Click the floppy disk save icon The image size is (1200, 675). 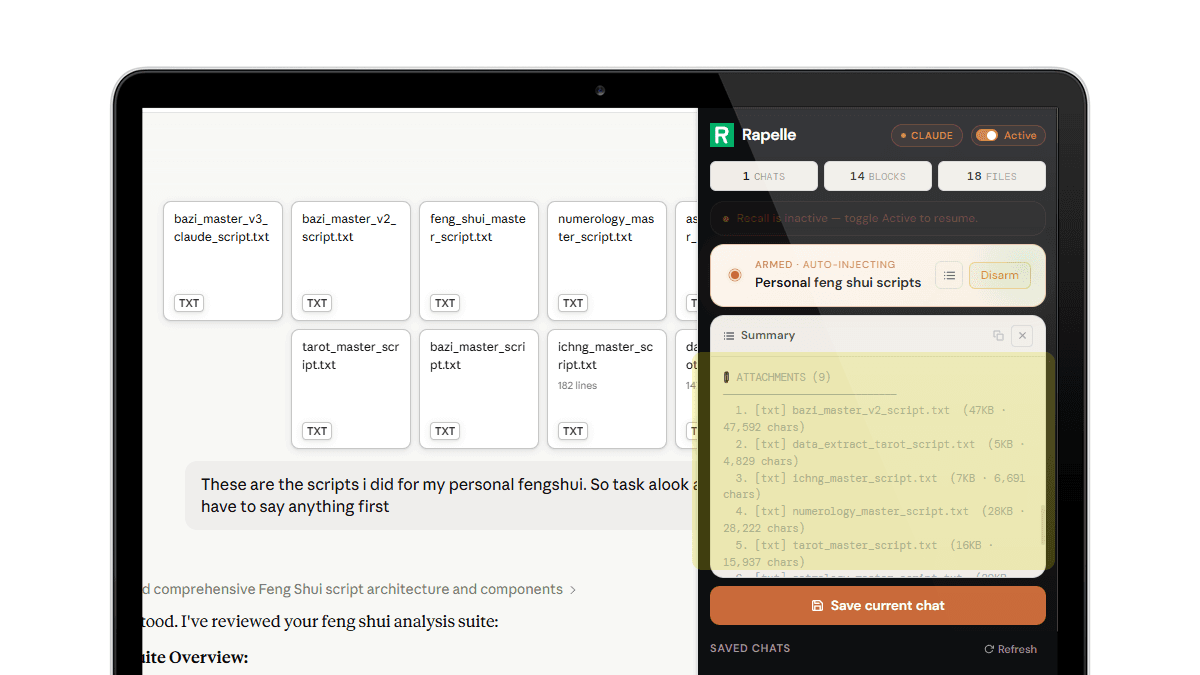coord(817,606)
